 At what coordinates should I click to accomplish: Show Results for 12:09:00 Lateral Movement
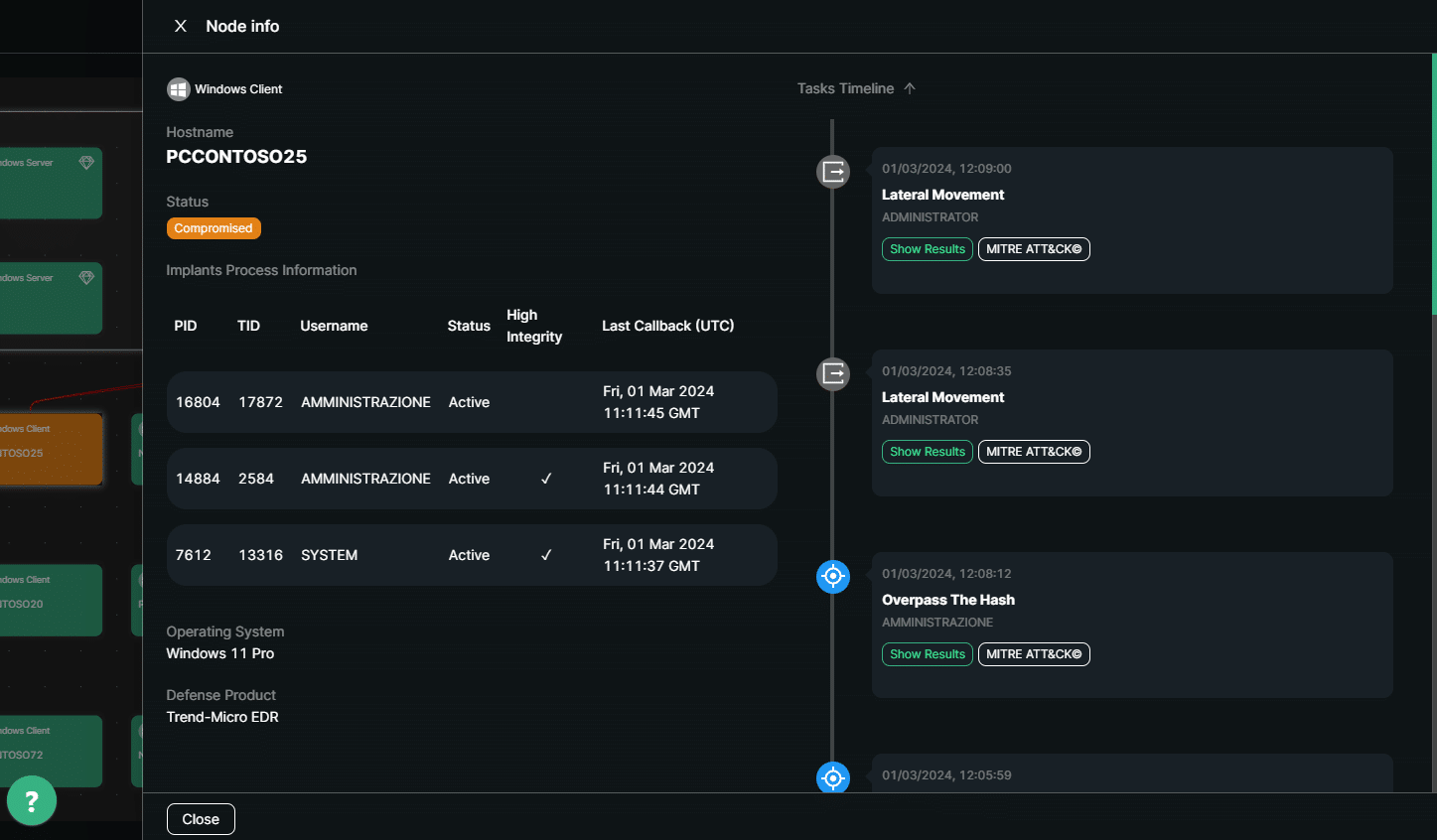[x=927, y=249]
